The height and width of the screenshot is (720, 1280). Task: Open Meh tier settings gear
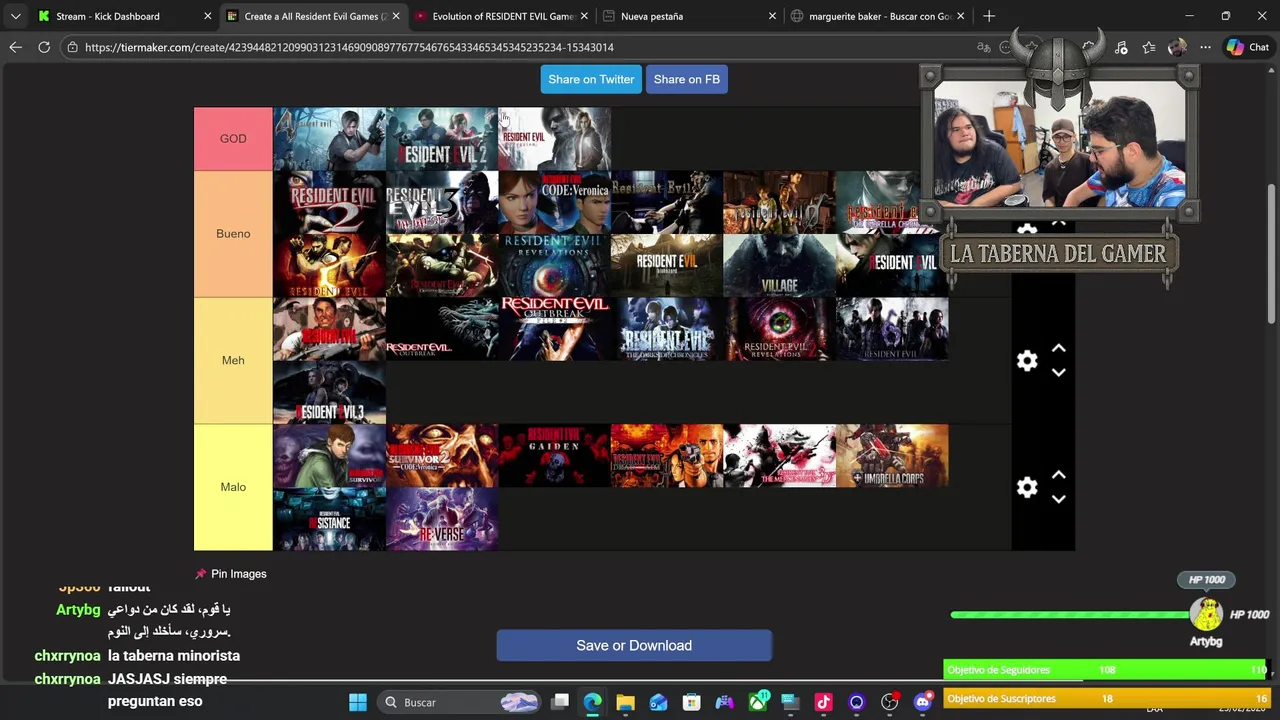pyautogui.click(x=1027, y=361)
